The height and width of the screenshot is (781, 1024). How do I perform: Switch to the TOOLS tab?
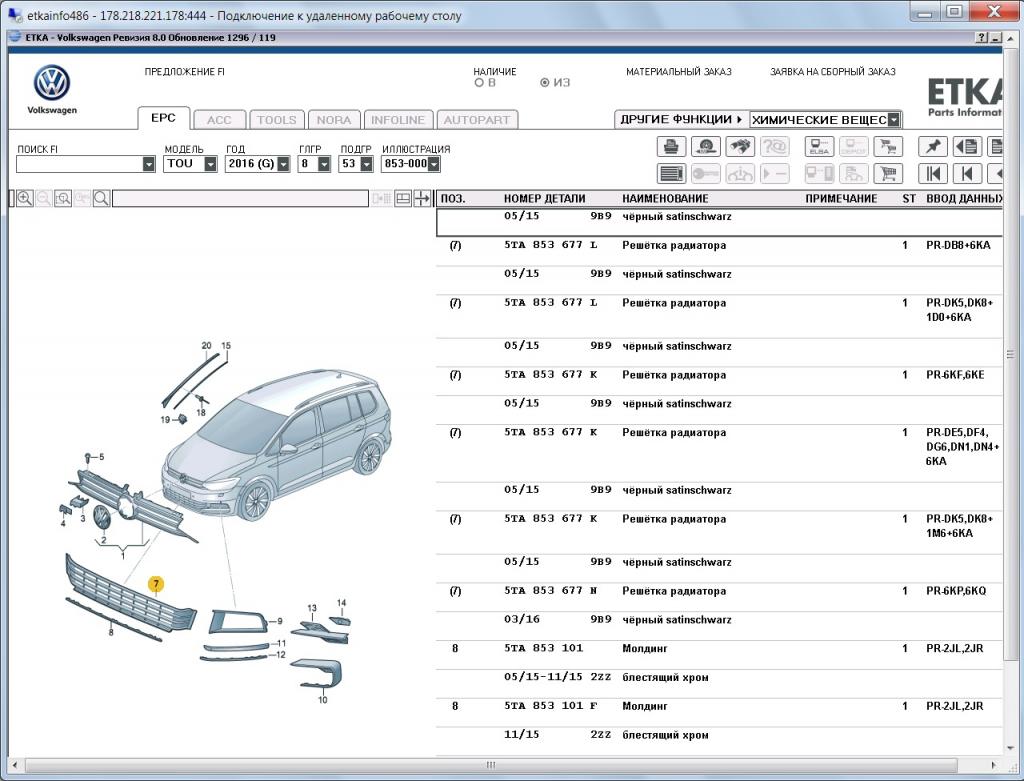(276, 120)
